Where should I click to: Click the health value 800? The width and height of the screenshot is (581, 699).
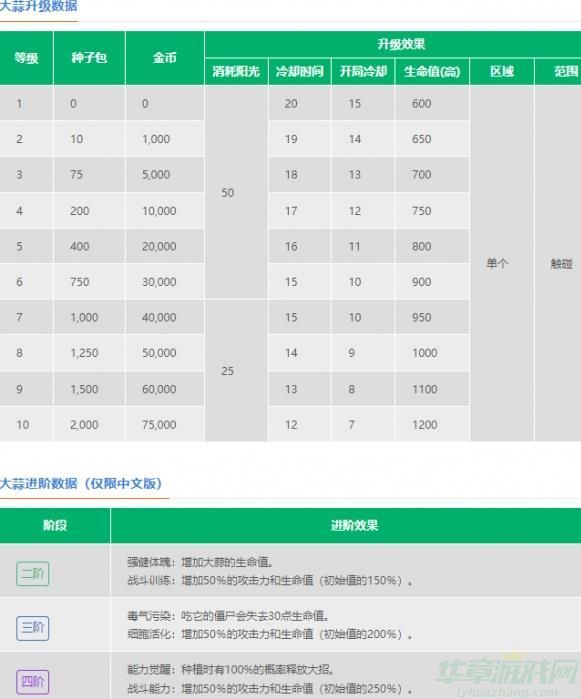pos(421,246)
